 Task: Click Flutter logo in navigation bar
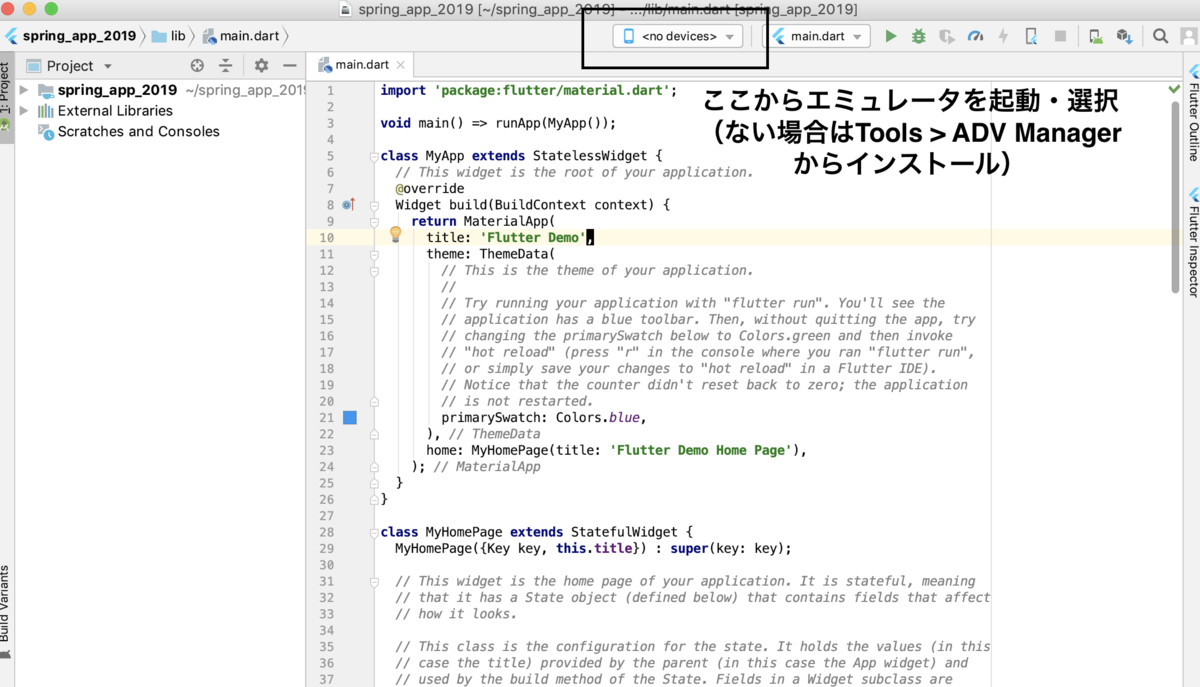coord(11,36)
